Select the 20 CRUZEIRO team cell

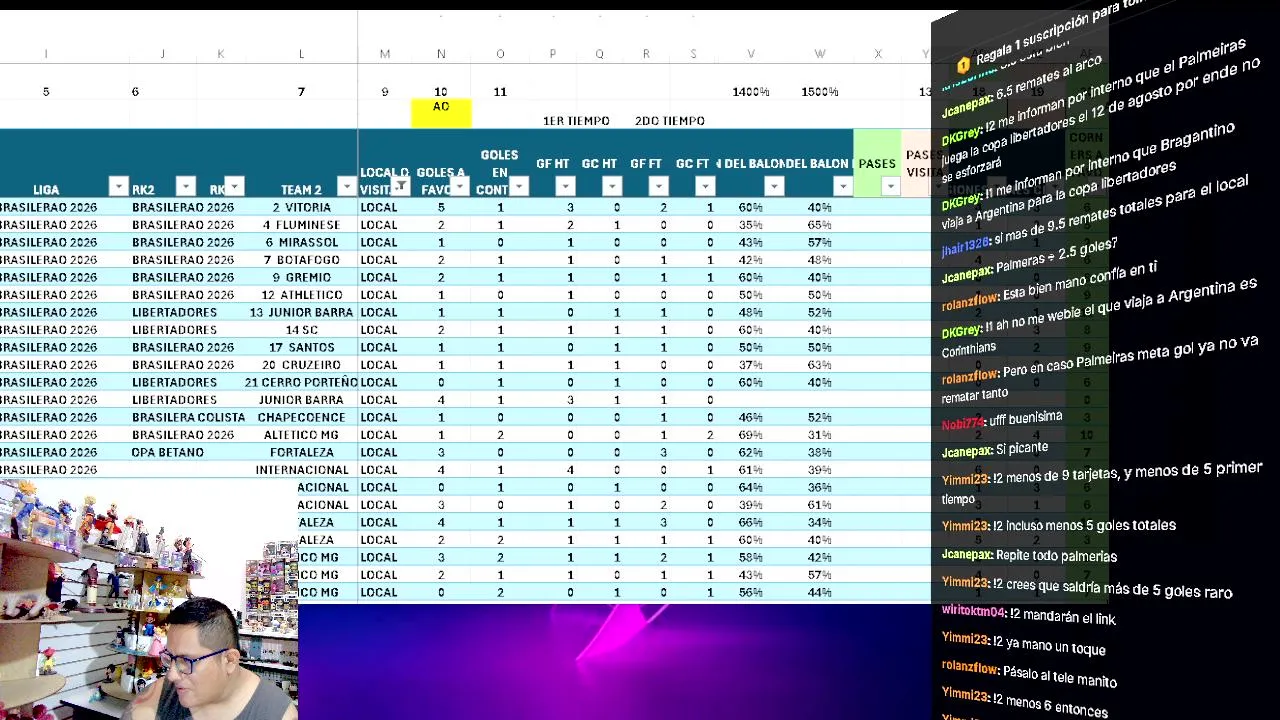tap(301, 365)
